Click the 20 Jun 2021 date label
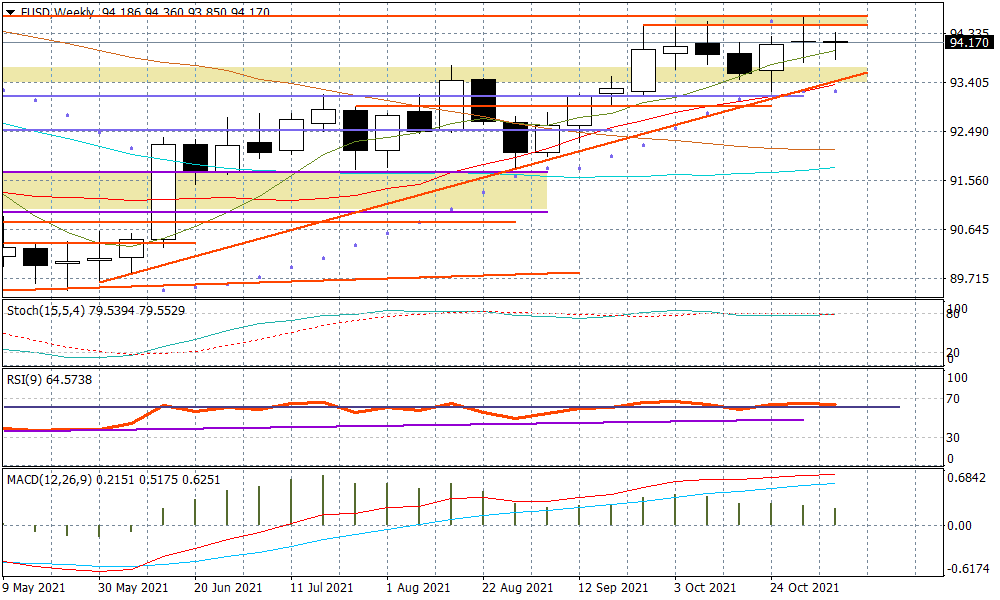1000x600 pixels. tap(228, 588)
